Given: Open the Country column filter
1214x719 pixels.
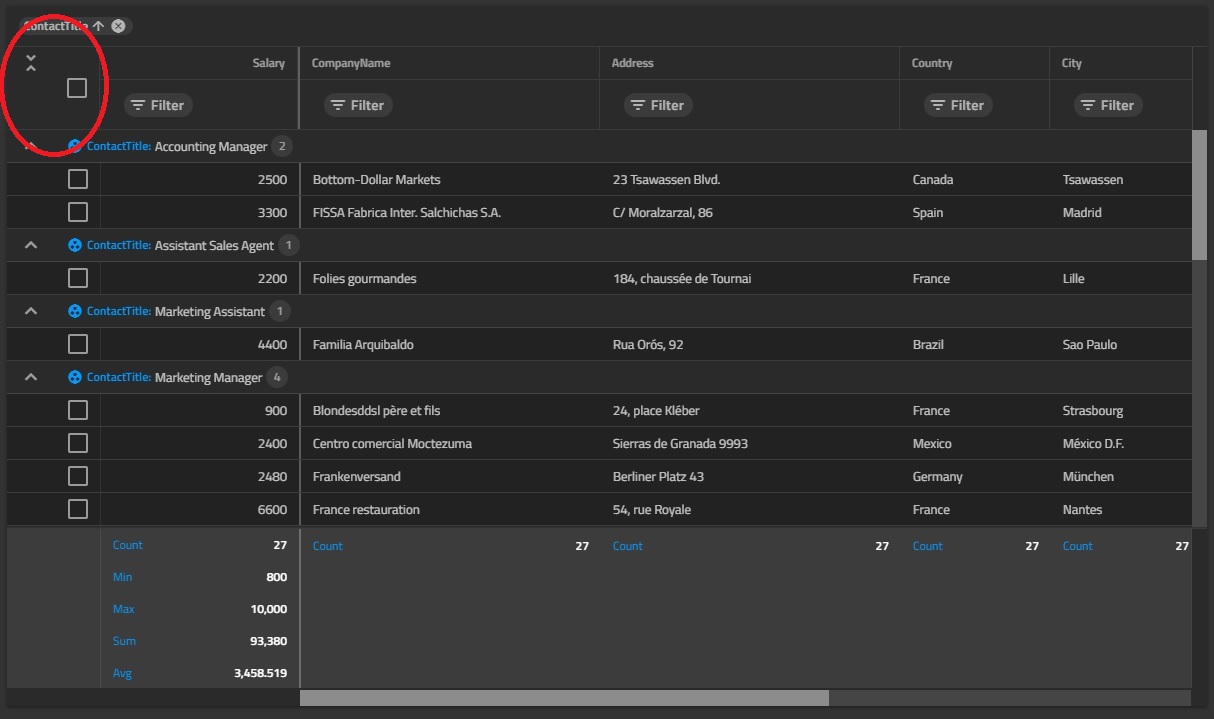Looking at the screenshot, I should tap(957, 104).
